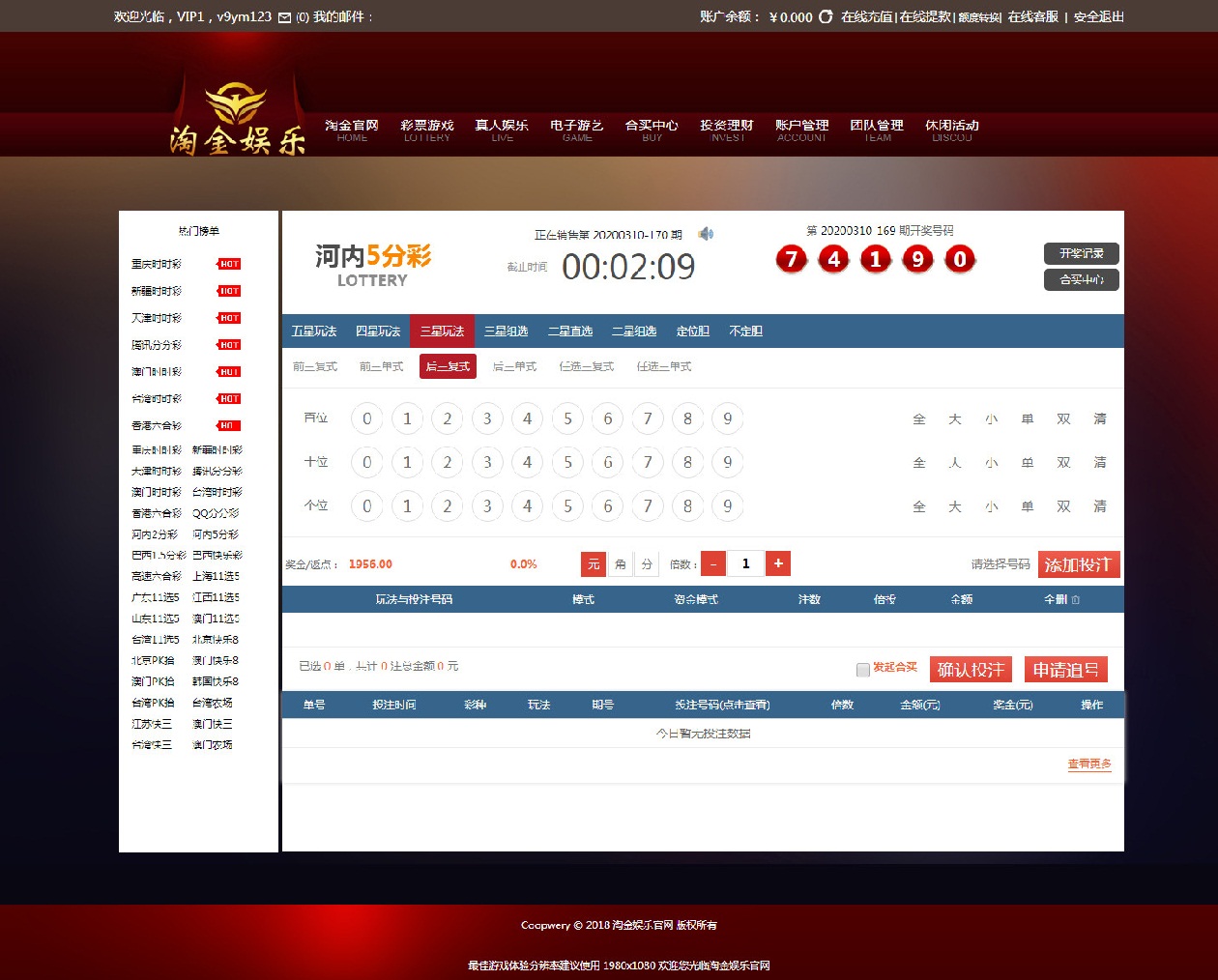The width and height of the screenshot is (1218, 980).
Task: Open the 团队管理 navigation menu
Action: point(877,130)
